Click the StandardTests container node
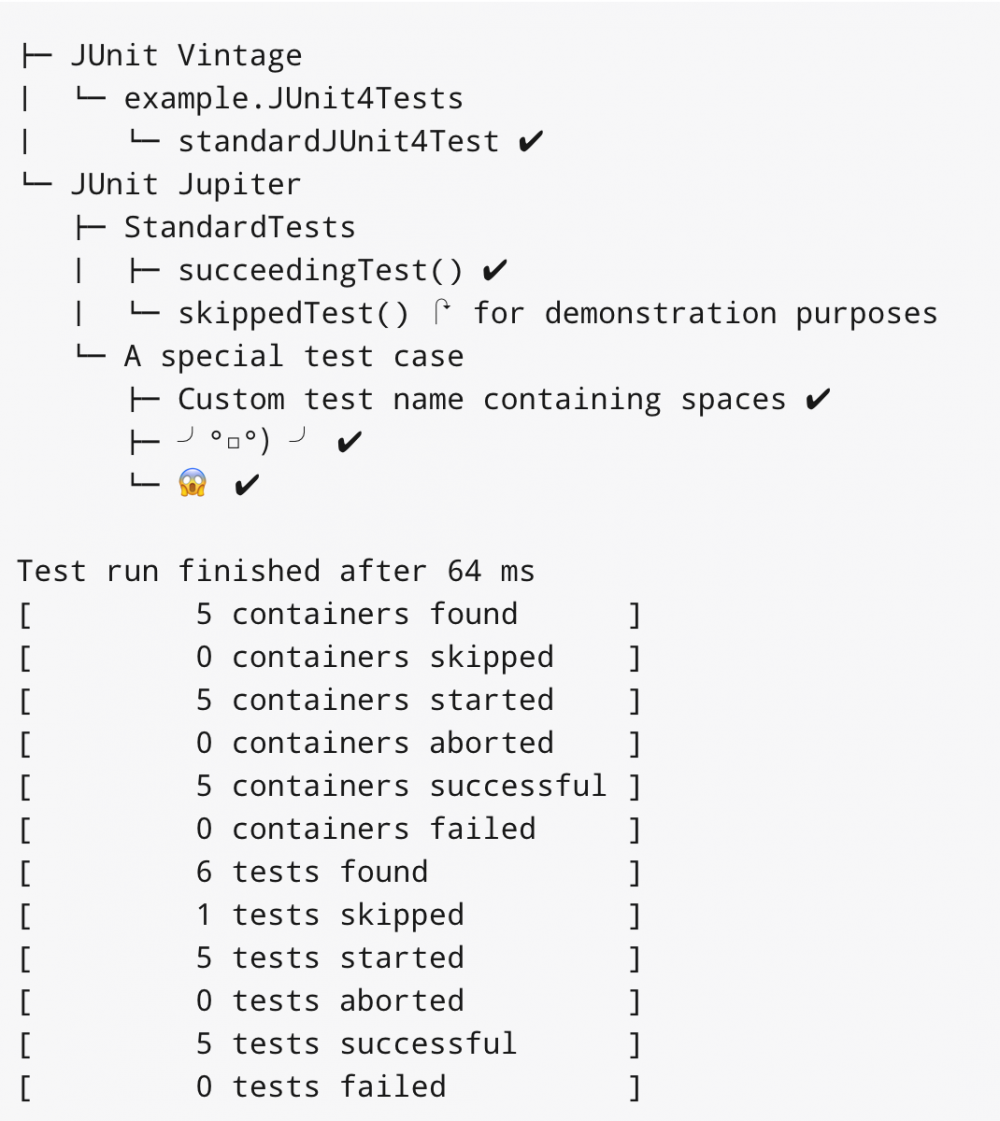1000x1121 pixels. tap(239, 228)
